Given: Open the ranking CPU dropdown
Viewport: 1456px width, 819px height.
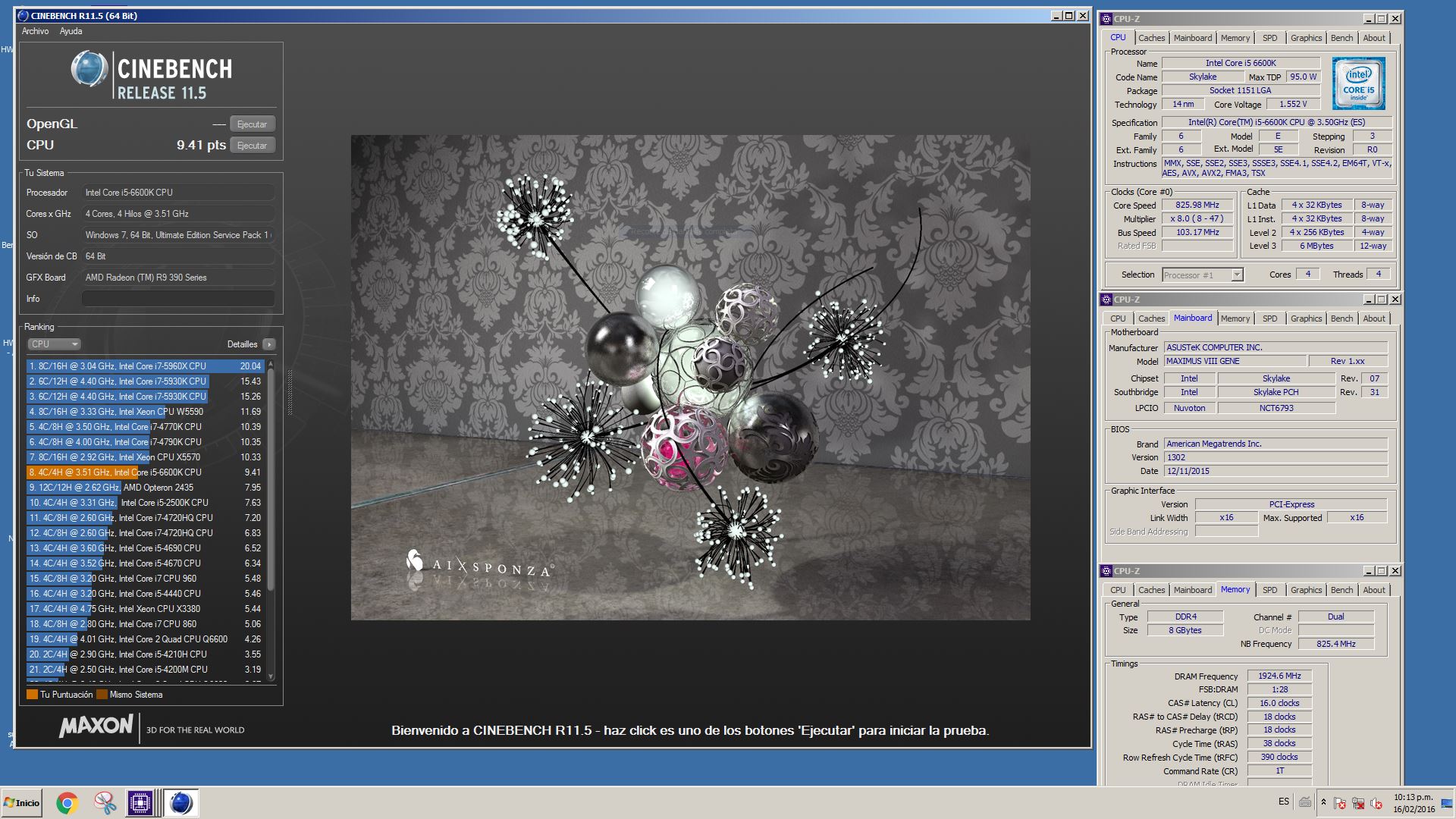Looking at the screenshot, I should tap(54, 344).
